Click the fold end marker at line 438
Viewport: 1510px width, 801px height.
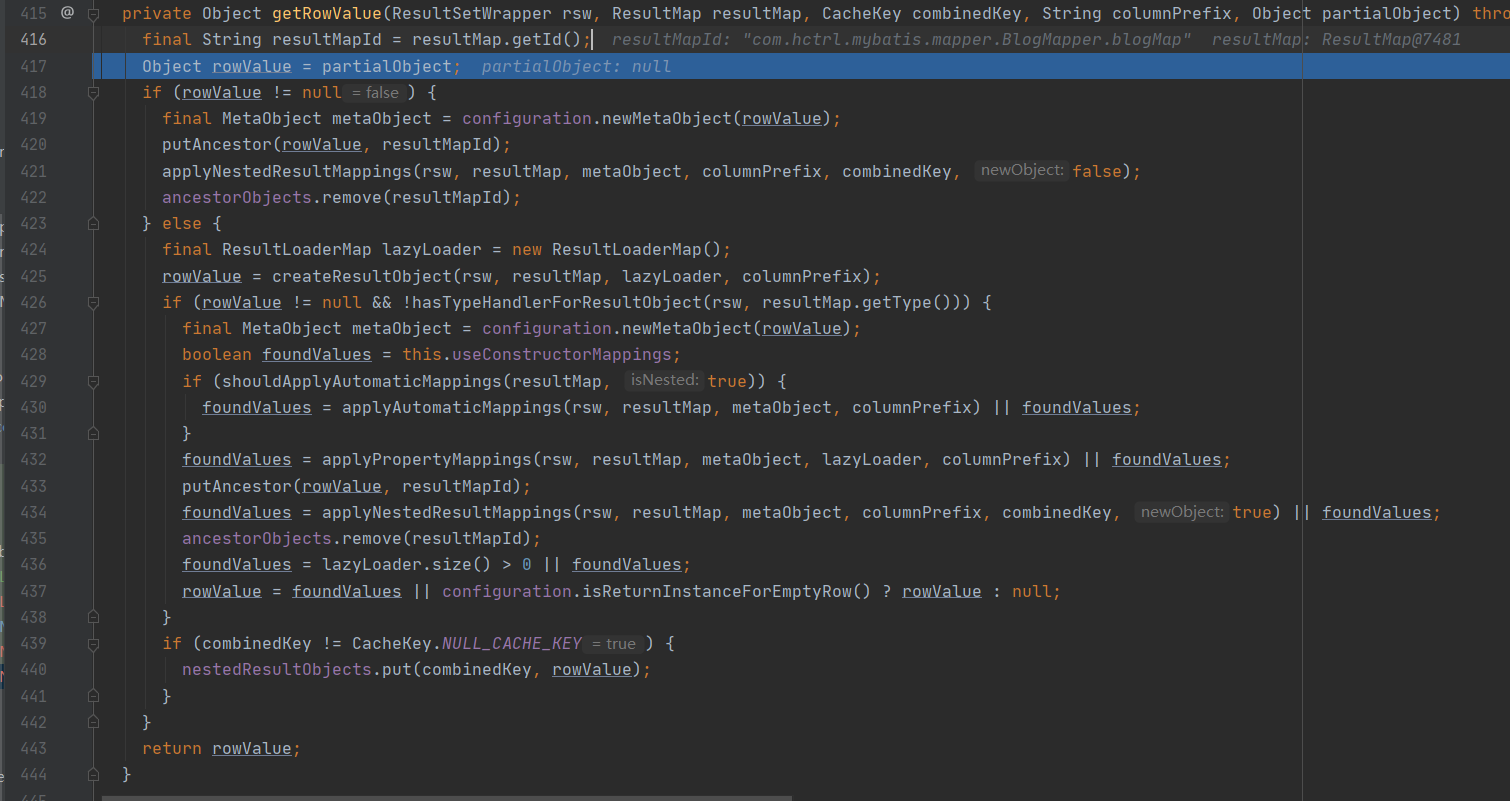pyautogui.click(x=93, y=617)
